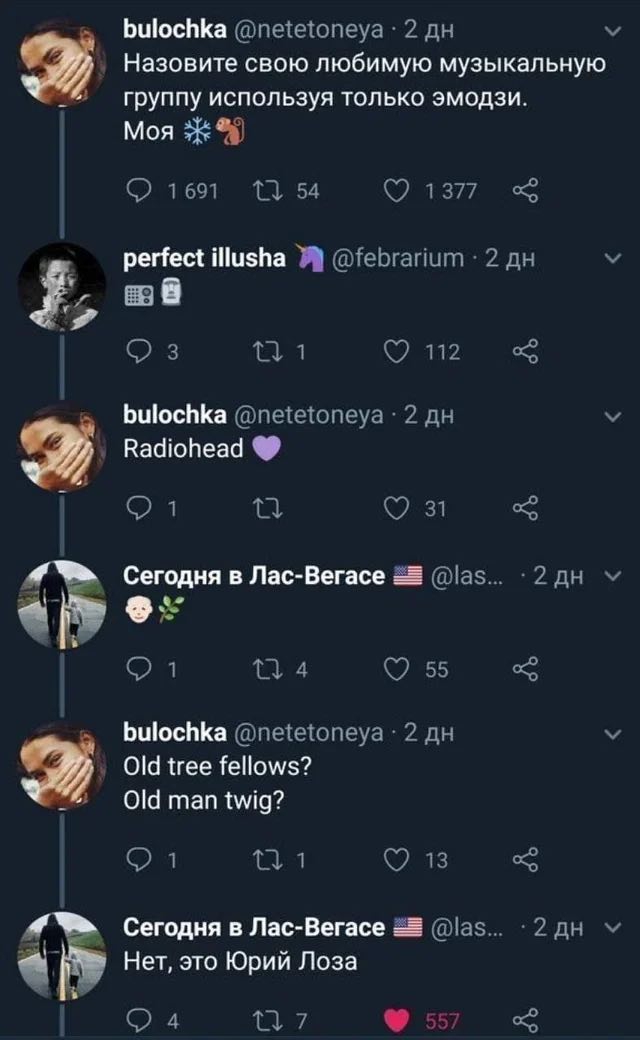The width and height of the screenshot is (640, 1040).
Task: Unlike the "Нет, это Юрий Лоза" tweet
Action: 400,1020
